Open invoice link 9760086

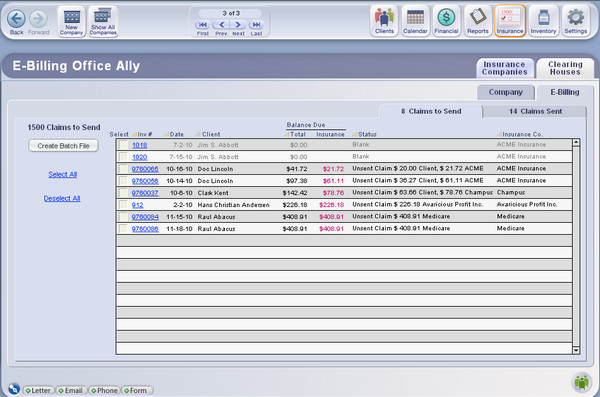pyautogui.click(x=145, y=229)
